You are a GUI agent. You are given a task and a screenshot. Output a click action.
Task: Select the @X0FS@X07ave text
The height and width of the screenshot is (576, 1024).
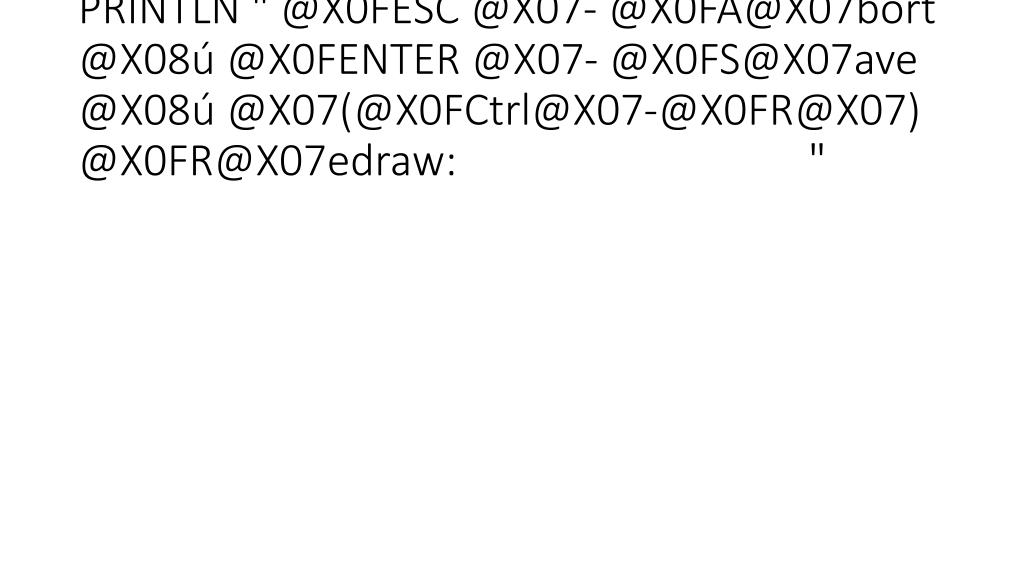[x=765, y=60]
